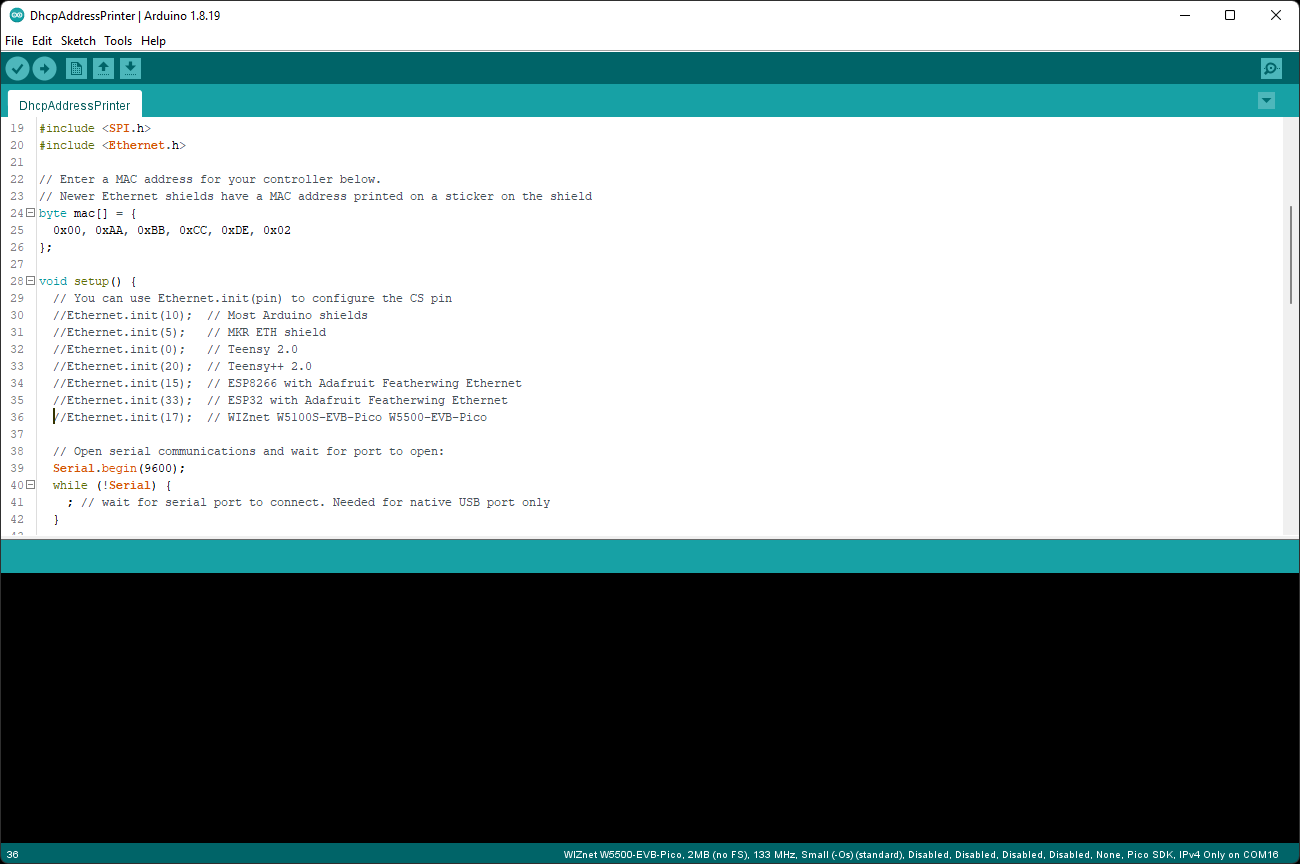Create a new sketch using the New icon
This screenshot has width=1300, height=864.
[x=76, y=68]
